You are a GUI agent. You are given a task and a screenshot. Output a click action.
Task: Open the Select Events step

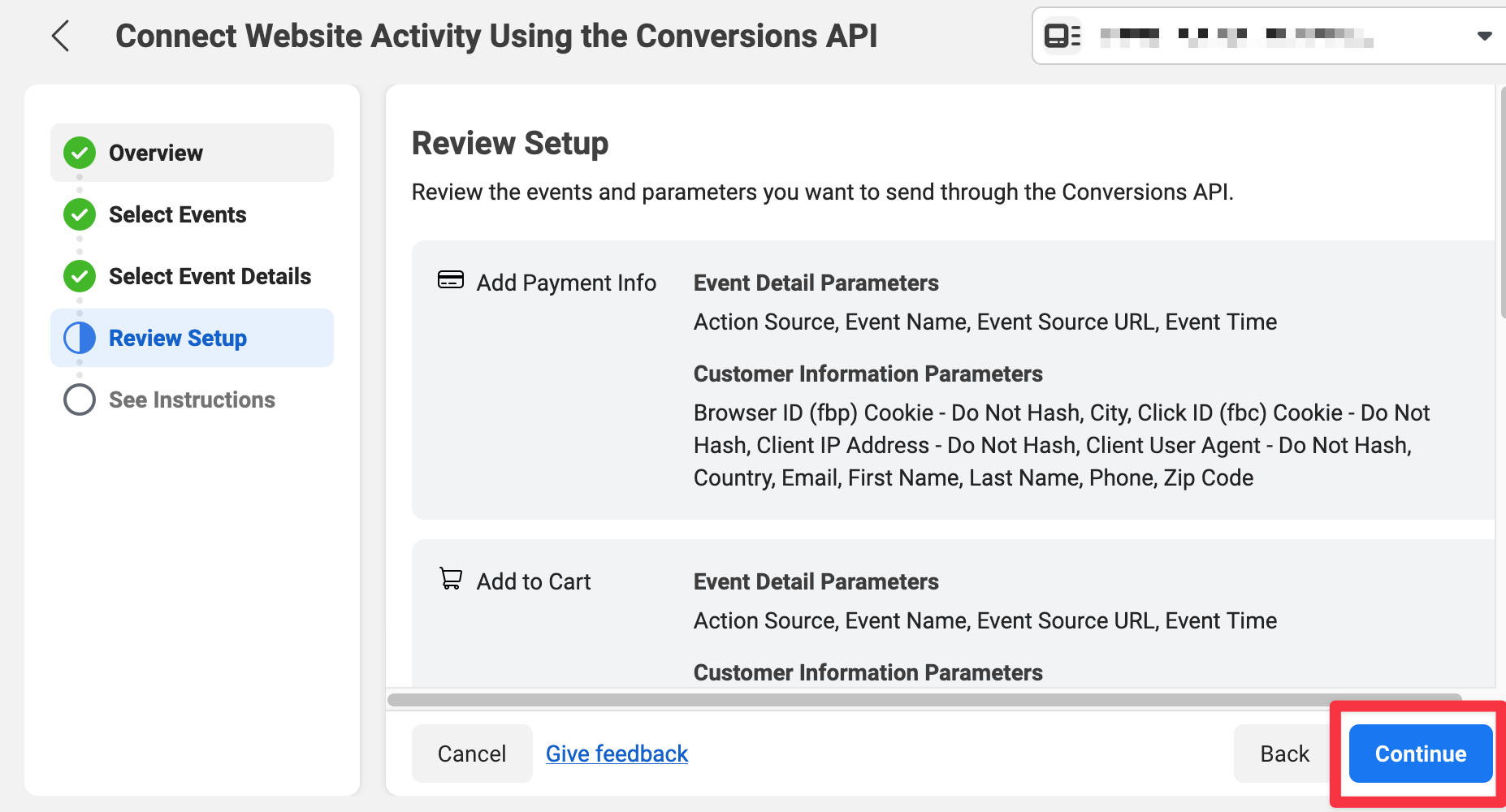pos(177,214)
